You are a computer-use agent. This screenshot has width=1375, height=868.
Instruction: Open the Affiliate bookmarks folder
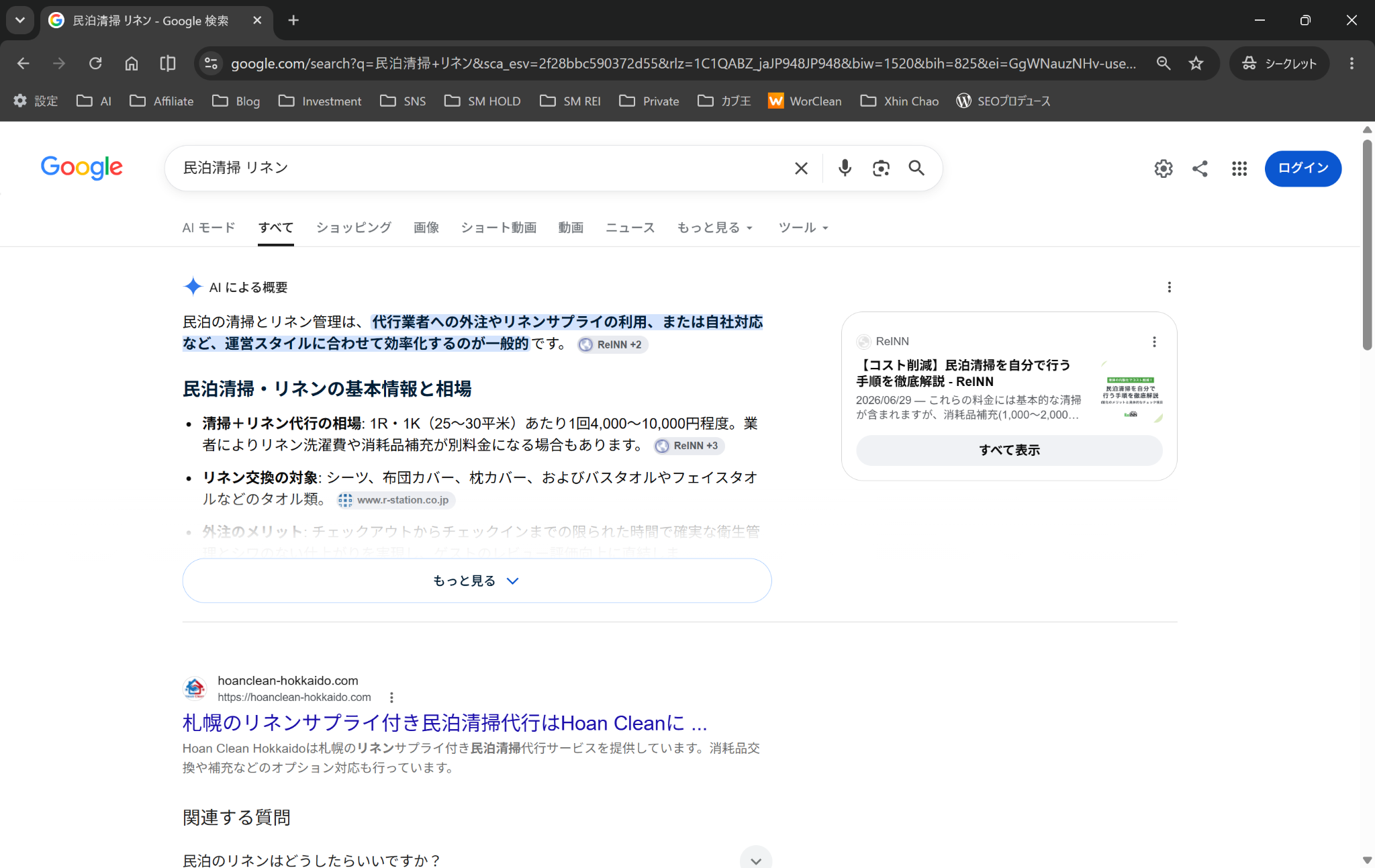[162, 101]
